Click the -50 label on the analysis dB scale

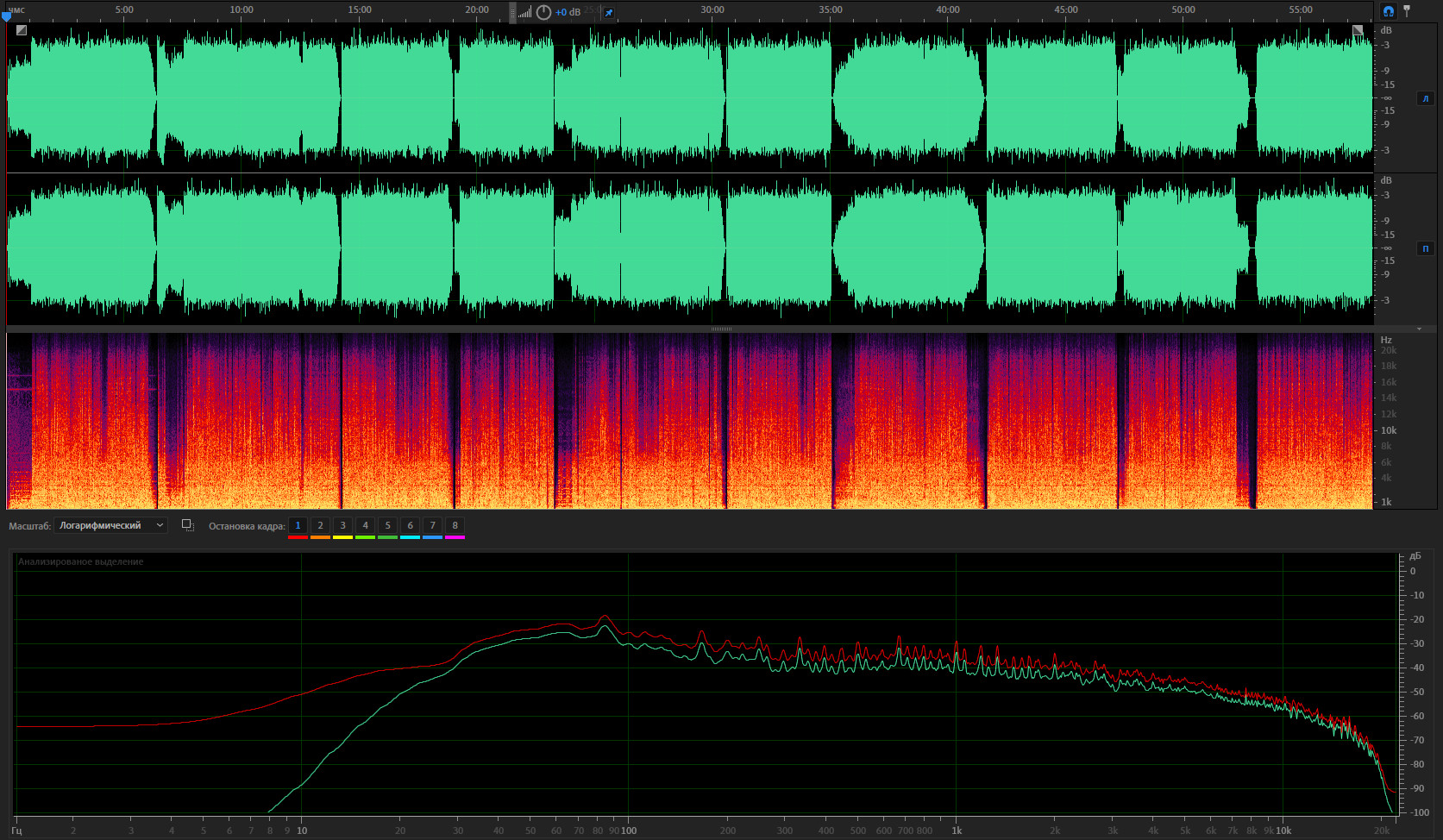[1417, 692]
